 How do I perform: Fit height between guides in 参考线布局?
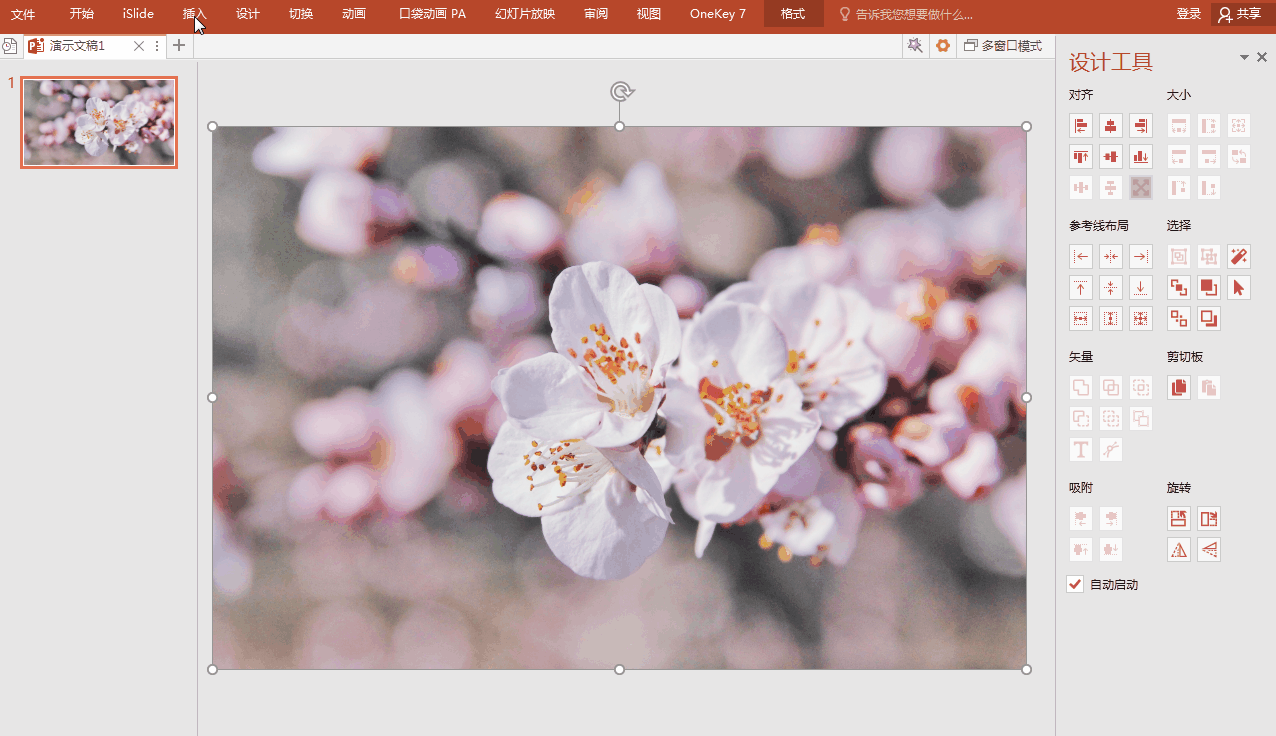[1111, 319]
